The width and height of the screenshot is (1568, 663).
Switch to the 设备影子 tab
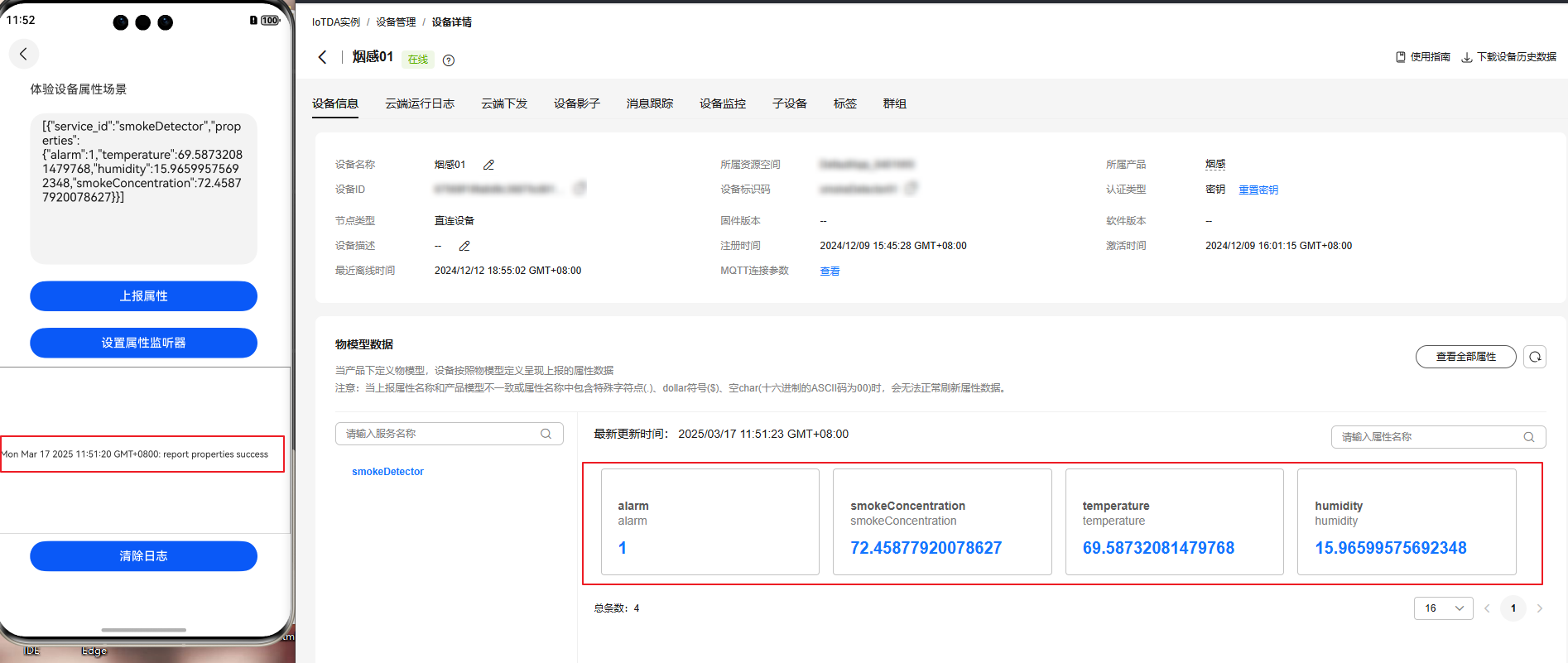(x=577, y=103)
